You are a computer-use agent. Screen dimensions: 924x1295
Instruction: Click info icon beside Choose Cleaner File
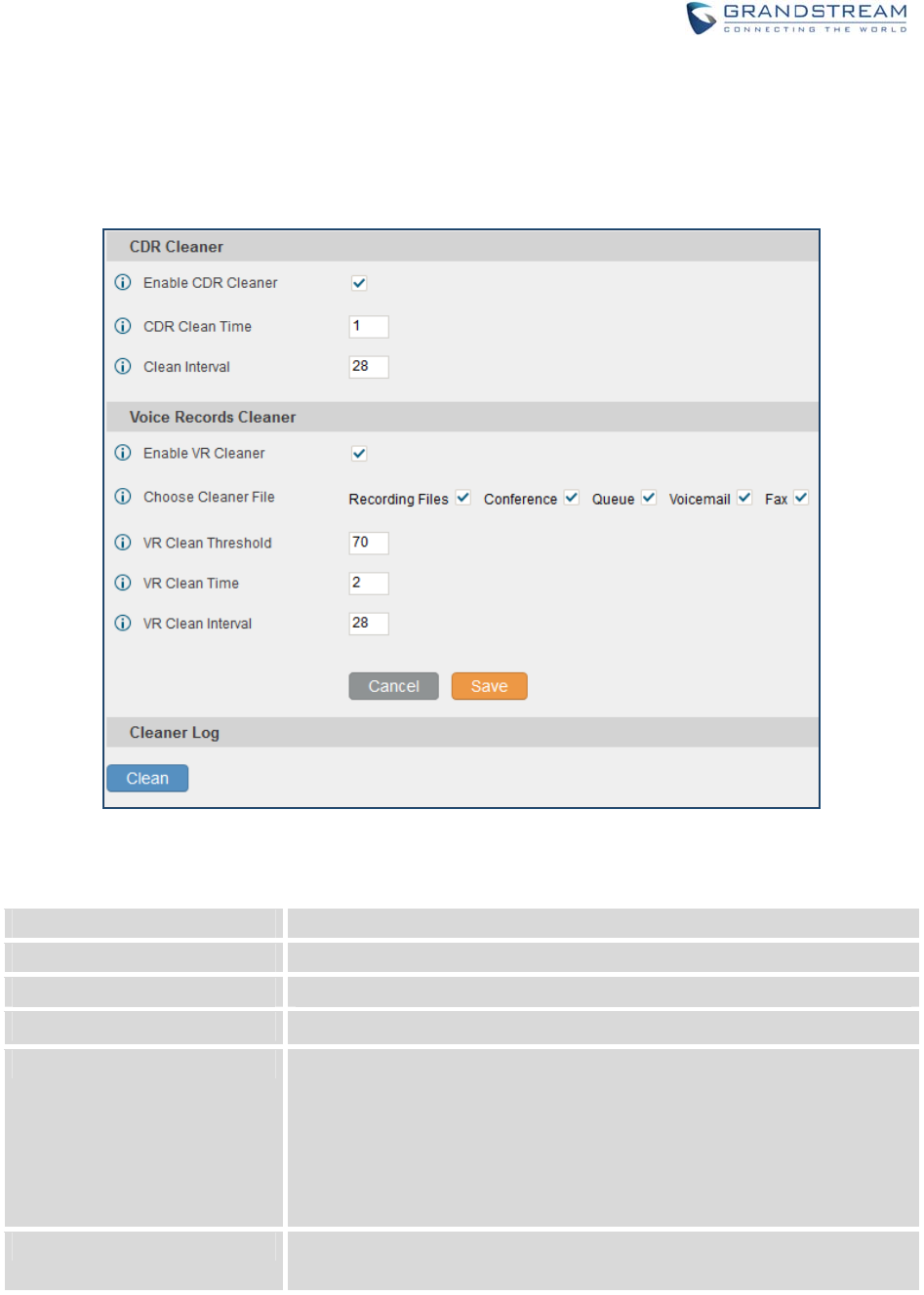pyautogui.click(x=123, y=496)
